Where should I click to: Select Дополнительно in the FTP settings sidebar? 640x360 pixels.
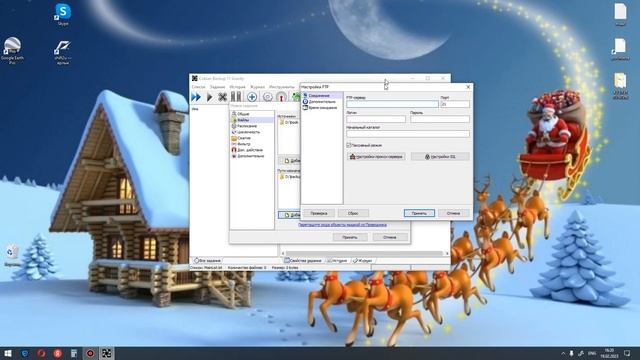(322, 102)
